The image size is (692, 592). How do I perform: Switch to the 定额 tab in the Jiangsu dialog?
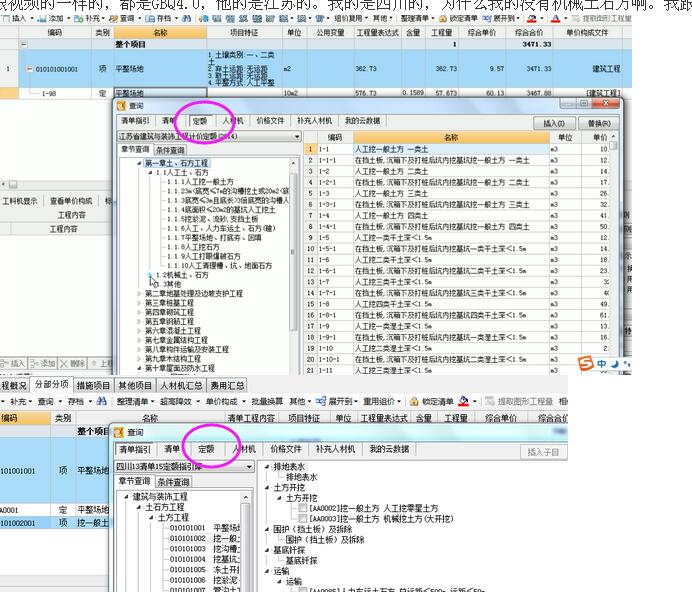200,121
